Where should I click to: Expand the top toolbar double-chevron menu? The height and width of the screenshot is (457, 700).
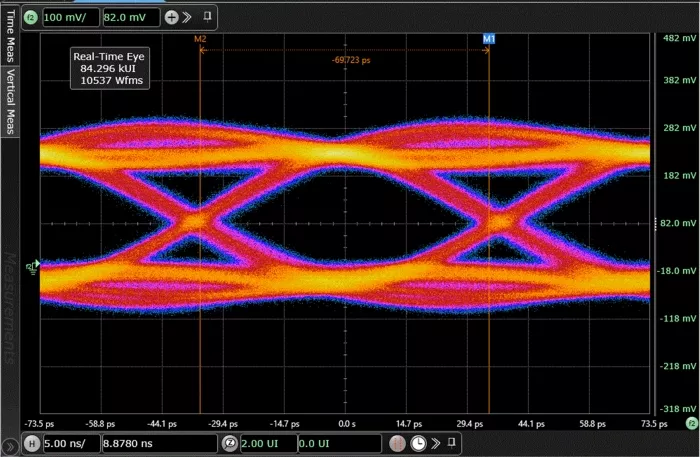pos(188,17)
